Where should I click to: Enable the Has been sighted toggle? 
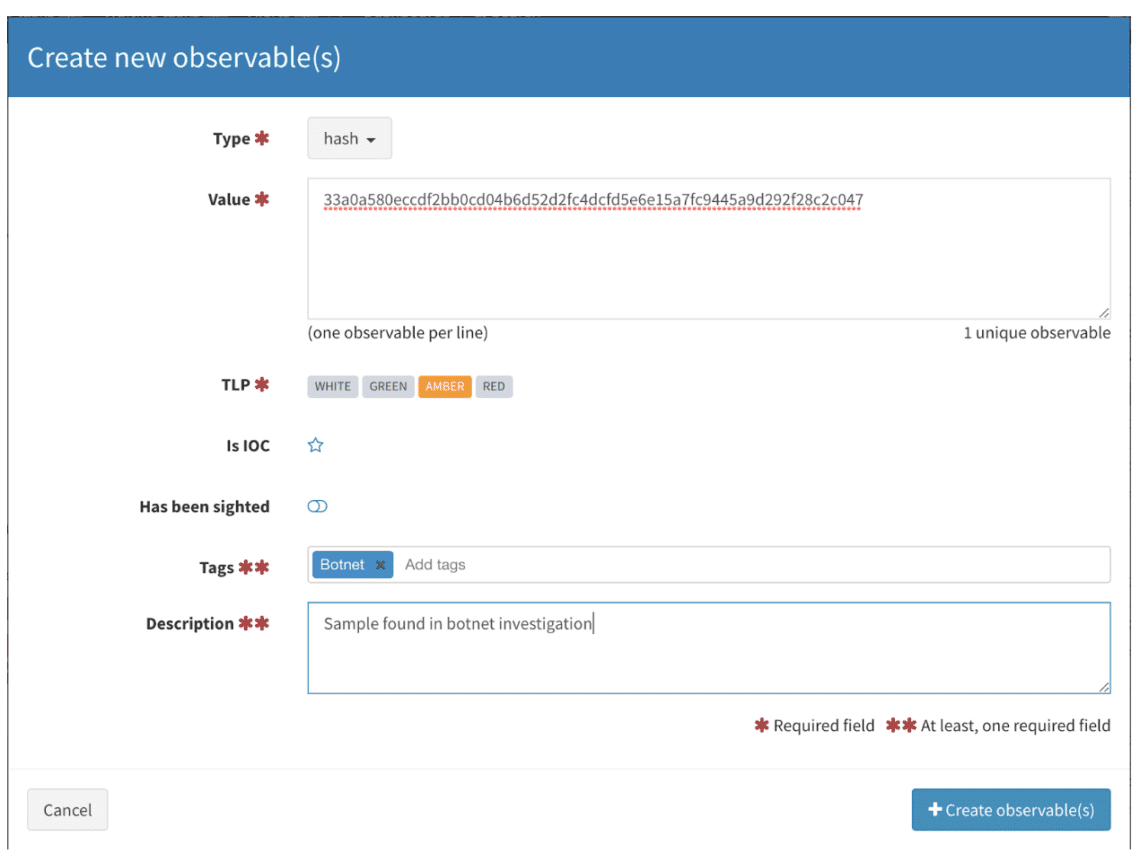317,506
